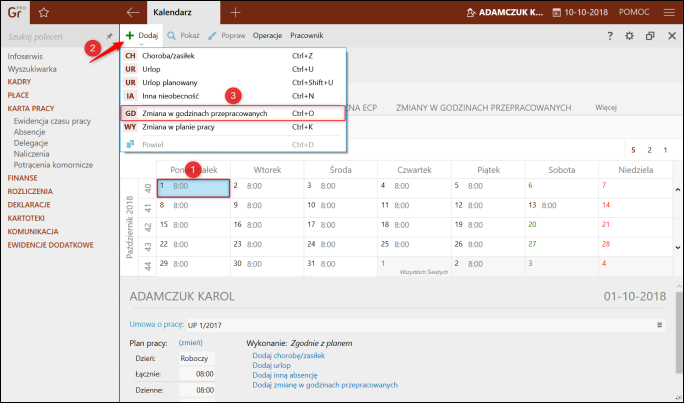Open the Pracownik menu
This screenshot has height=403, width=684.
coord(307,36)
